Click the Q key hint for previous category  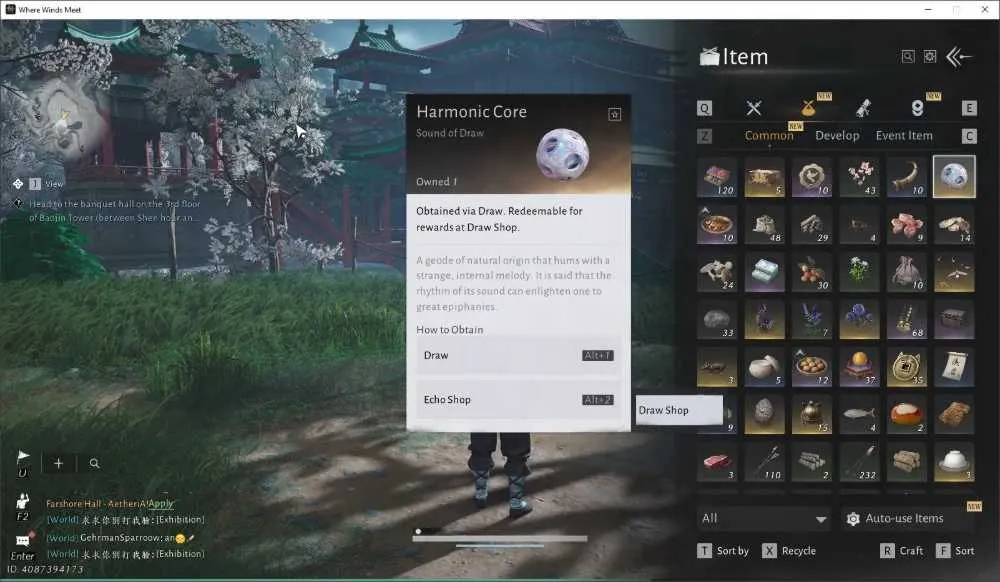tap(704, 108)
